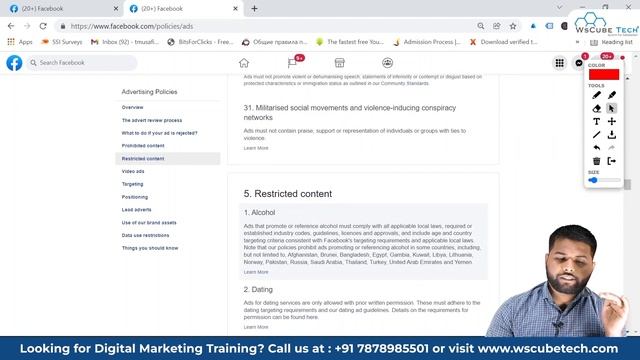Select Things you should know item

150,248
